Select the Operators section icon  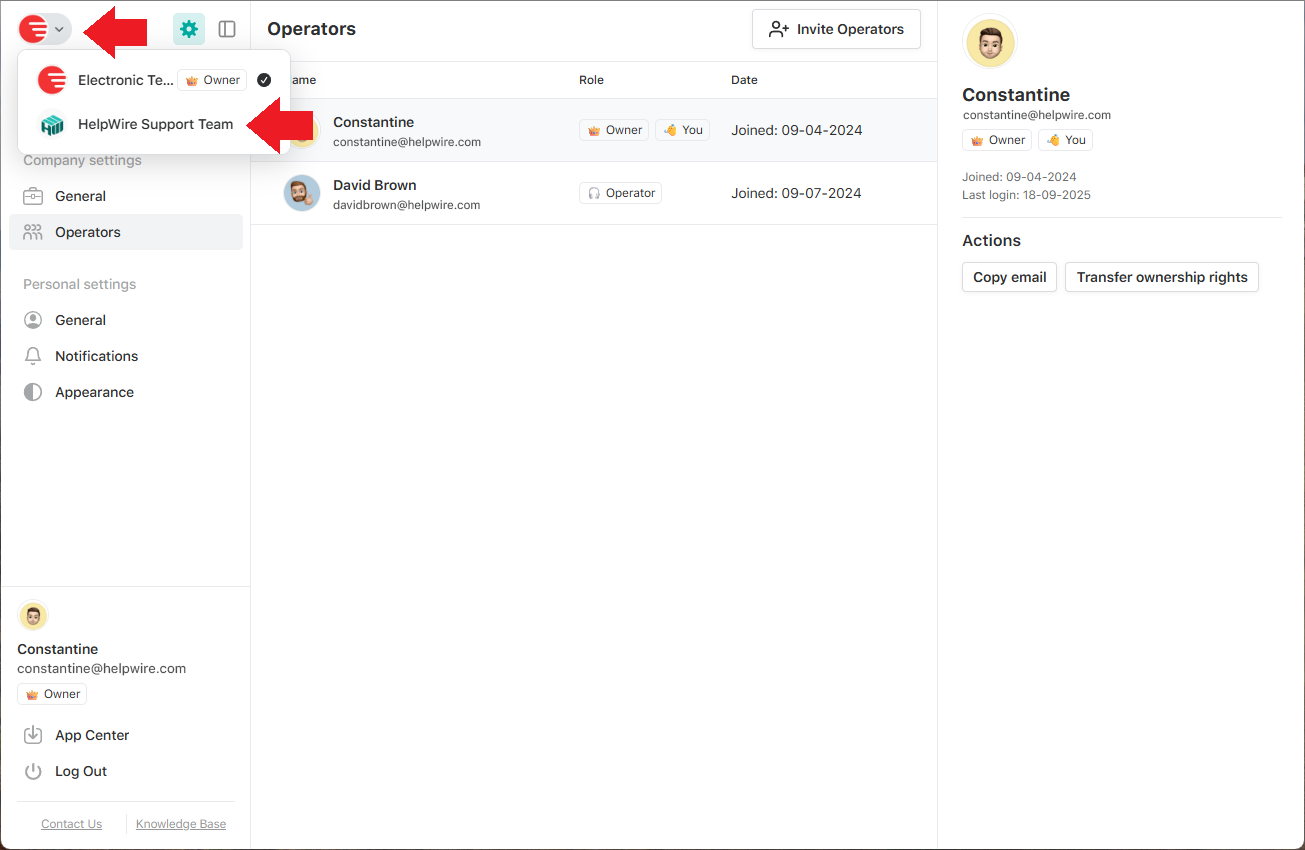point(34,231)
